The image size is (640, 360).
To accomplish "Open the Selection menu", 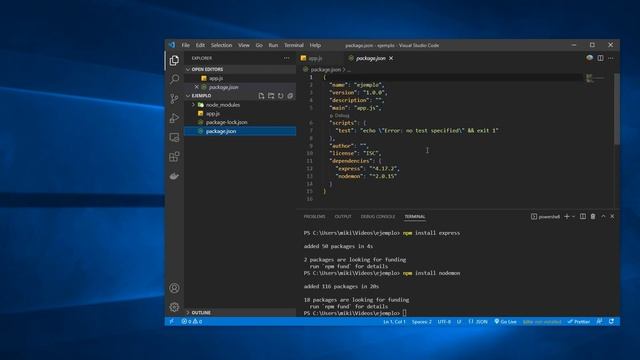I will 221,45.
